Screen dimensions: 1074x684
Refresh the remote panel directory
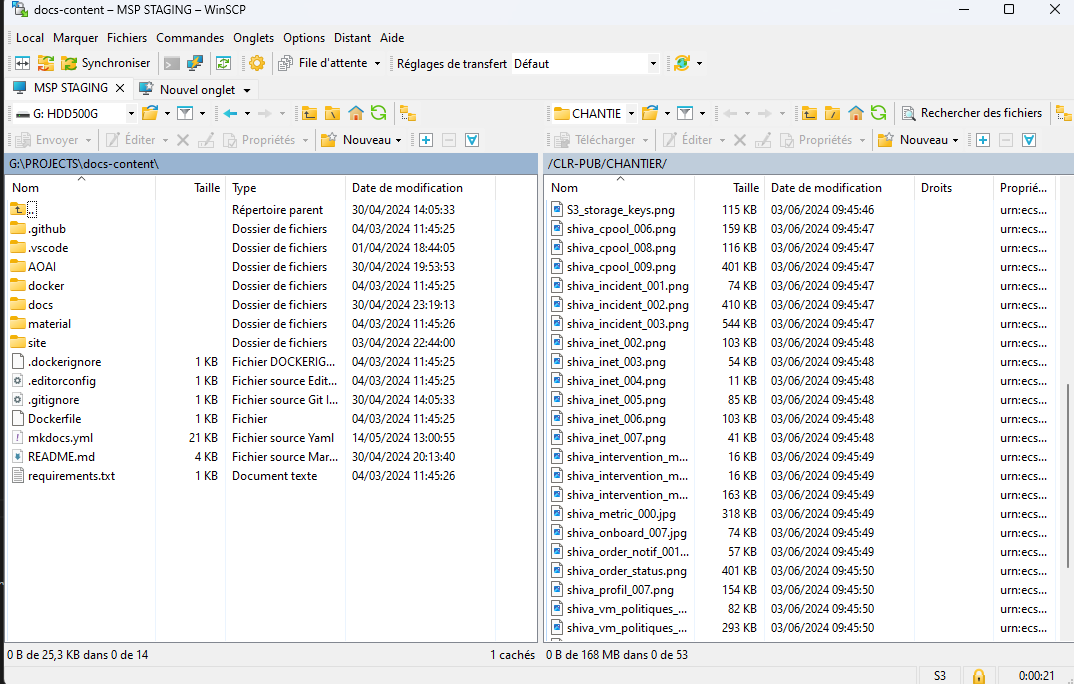tap(878, 113)
